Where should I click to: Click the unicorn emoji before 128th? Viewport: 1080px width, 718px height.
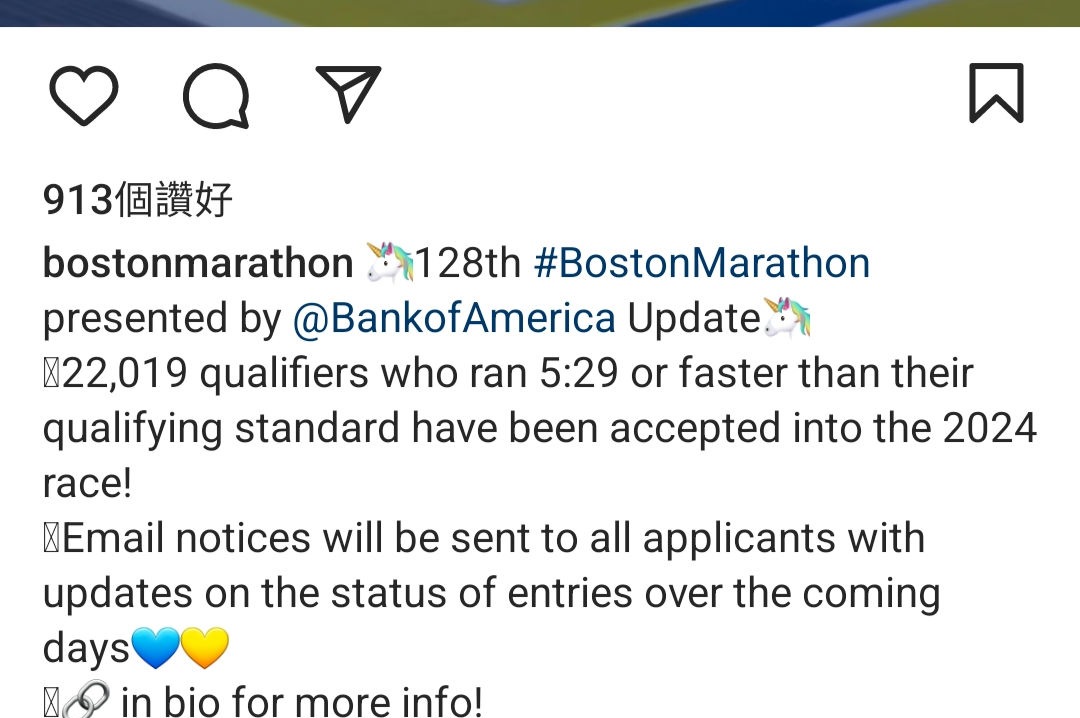(x=389, y=262)
